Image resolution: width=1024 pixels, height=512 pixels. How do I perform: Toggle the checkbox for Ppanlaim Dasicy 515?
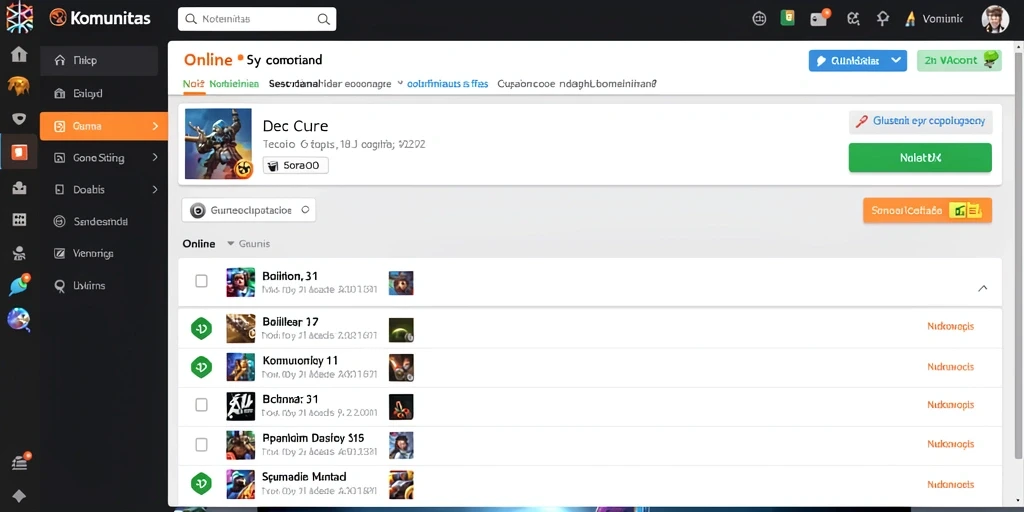tap(201, 445)
